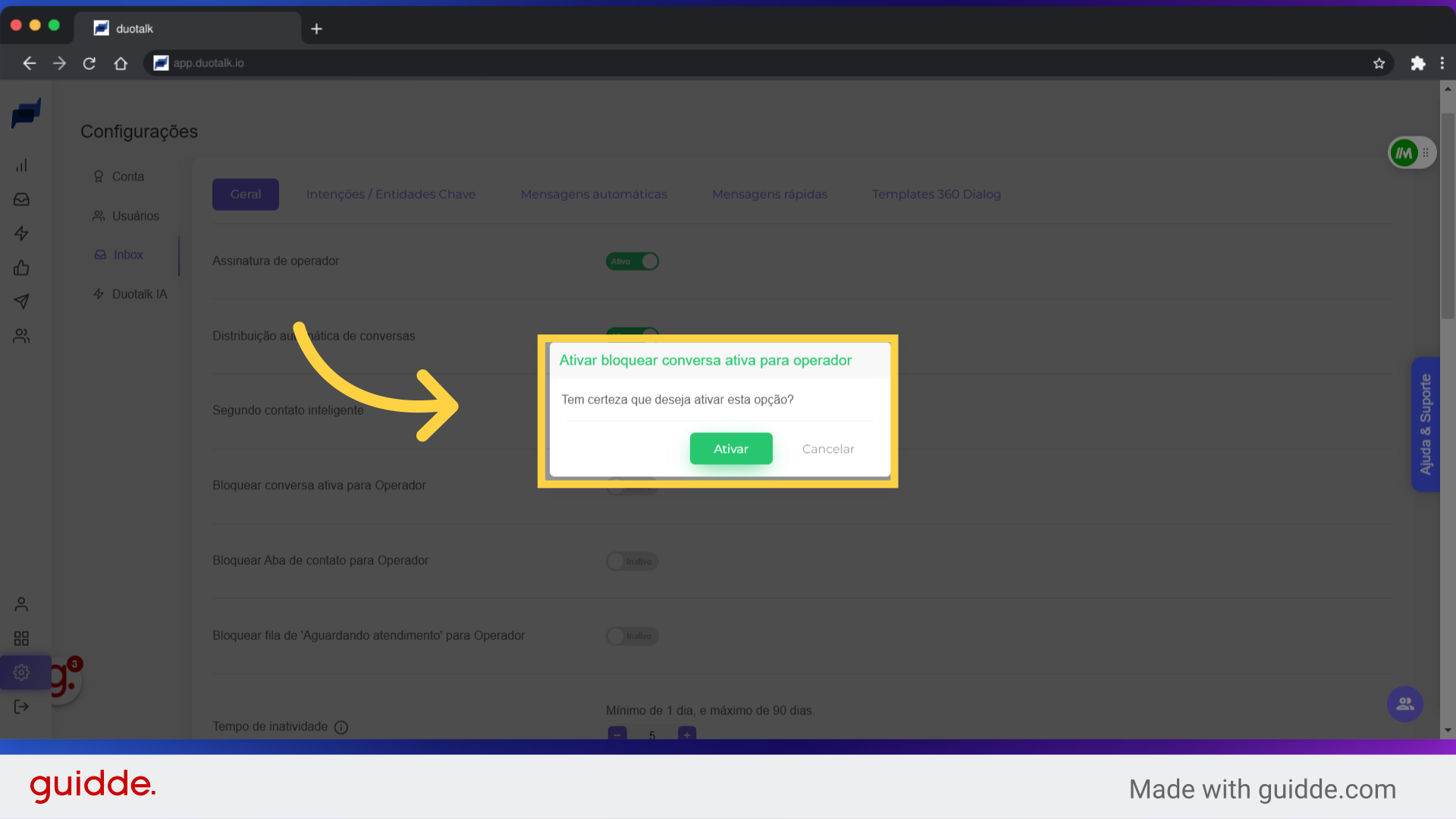Open Usuários settings section

[127, 216]
